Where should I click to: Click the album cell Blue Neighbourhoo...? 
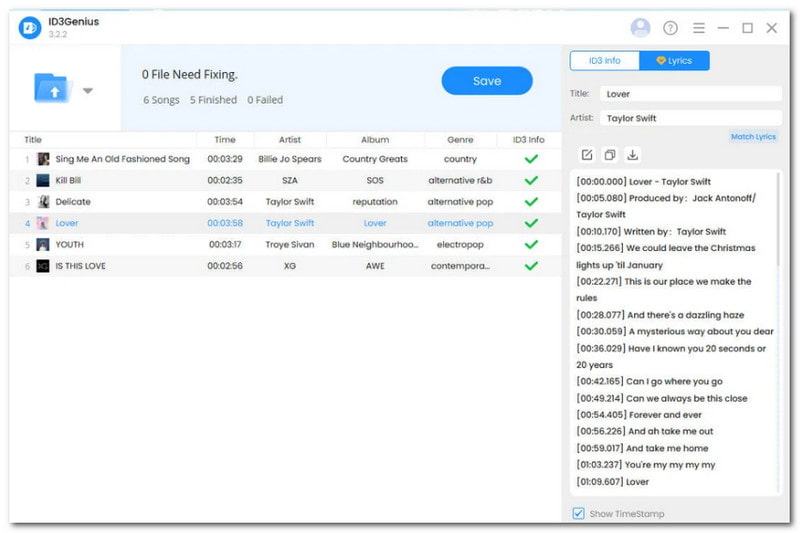pos(375,244)
